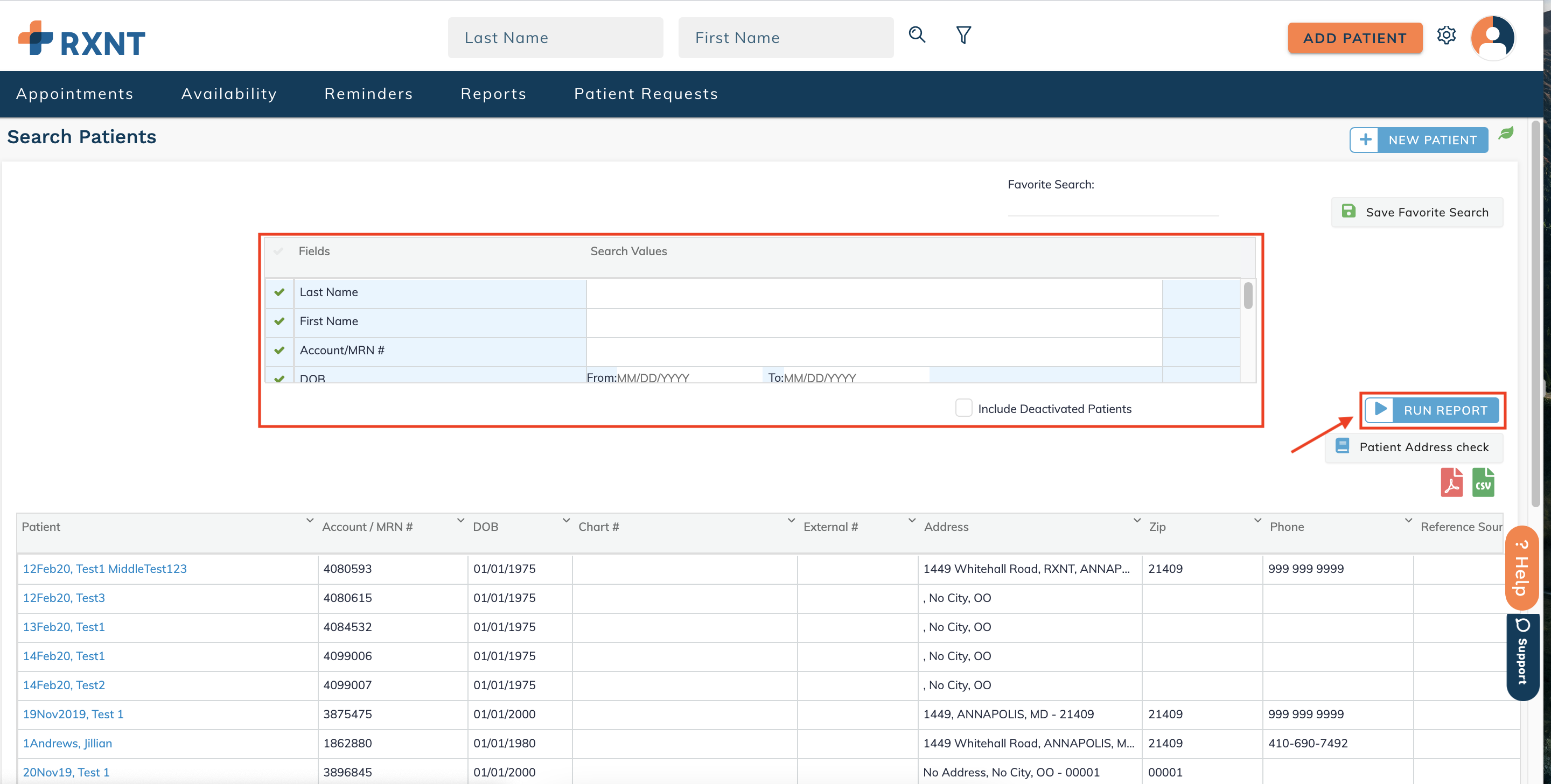Toggle the DOB field checkmark

(280, 378)
